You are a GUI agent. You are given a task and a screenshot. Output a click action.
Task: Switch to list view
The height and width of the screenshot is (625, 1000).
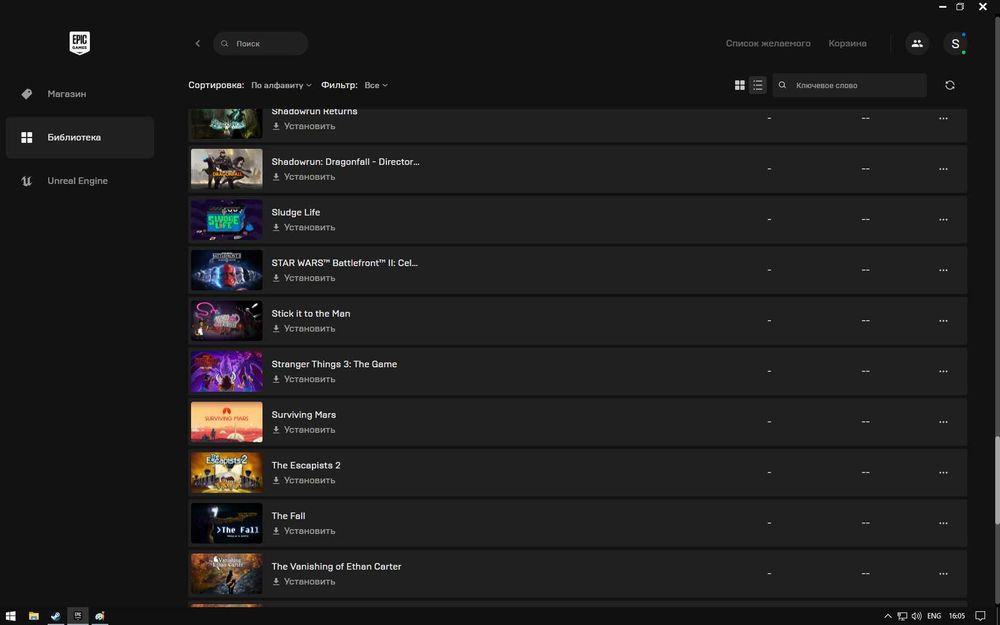click(x=758, y=85)
